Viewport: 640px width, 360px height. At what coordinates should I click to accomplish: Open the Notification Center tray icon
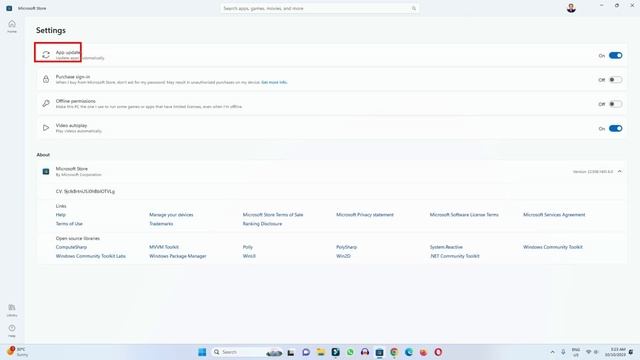click(631, 352)
